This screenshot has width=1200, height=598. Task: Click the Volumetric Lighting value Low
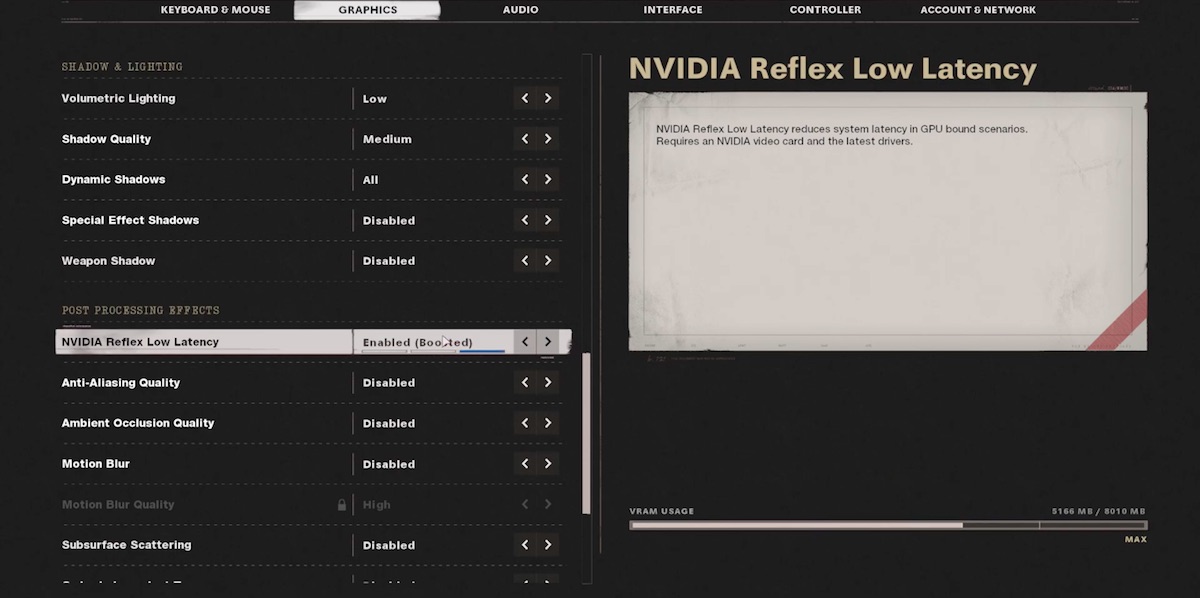[x=375, y=99]
